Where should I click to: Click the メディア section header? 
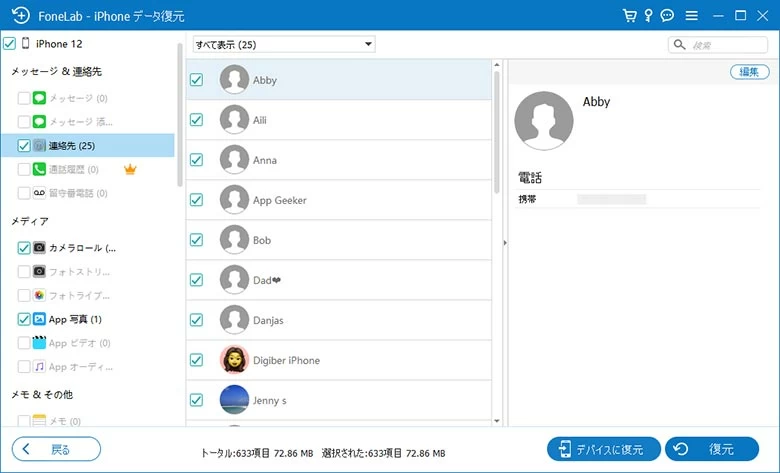tap(30, 221)
